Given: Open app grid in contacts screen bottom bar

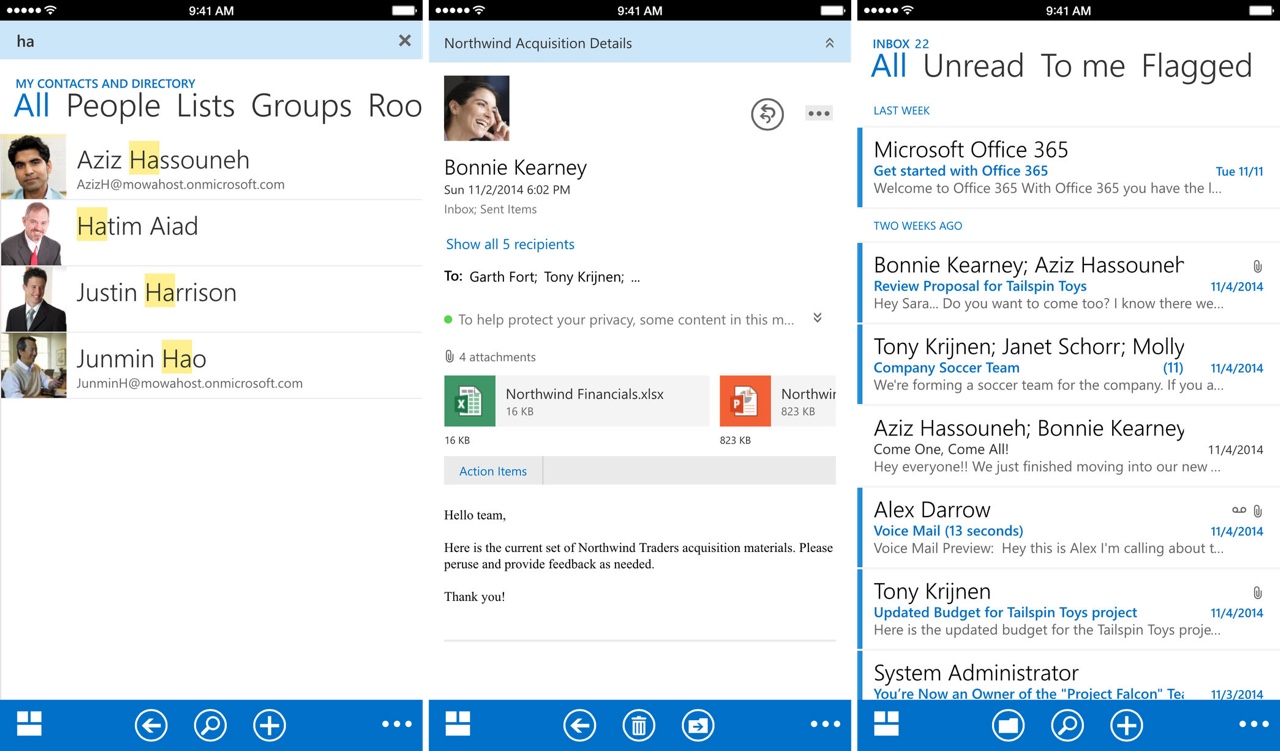Looking at the screenshot, I should [x=29, y=724].
